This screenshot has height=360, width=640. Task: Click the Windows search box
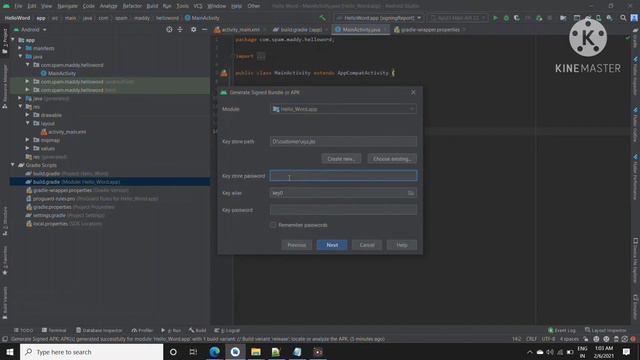click(91, 352)
